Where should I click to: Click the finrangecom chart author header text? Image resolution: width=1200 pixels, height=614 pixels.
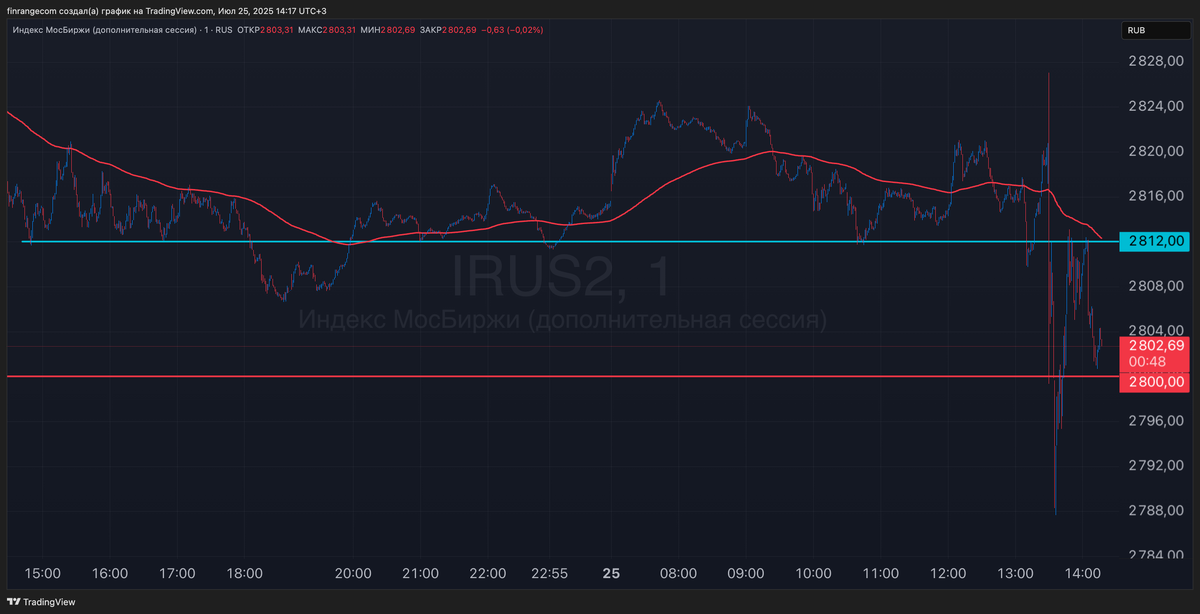coord(166,10)
